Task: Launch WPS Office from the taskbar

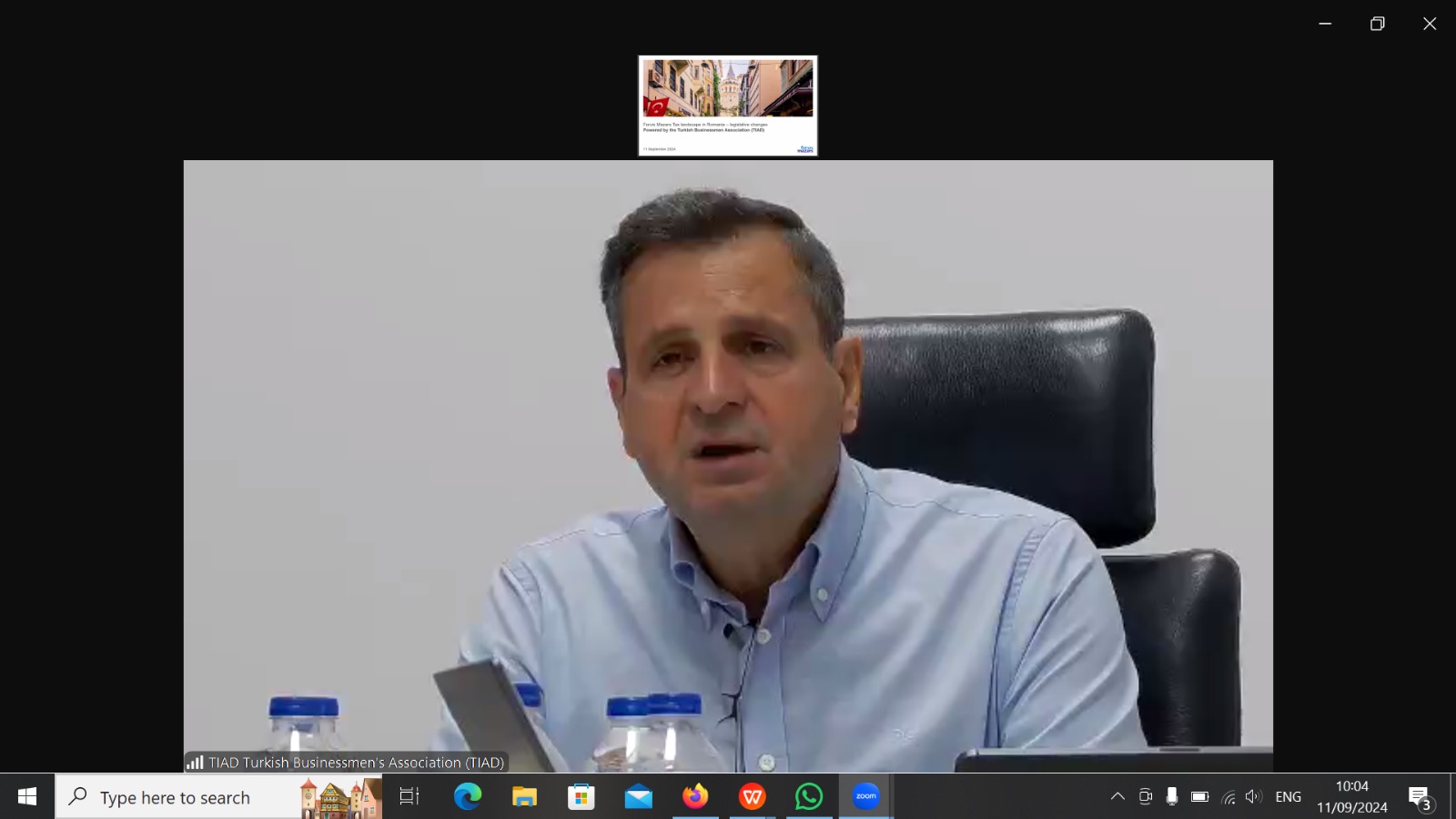Action: tap(752, 796)
